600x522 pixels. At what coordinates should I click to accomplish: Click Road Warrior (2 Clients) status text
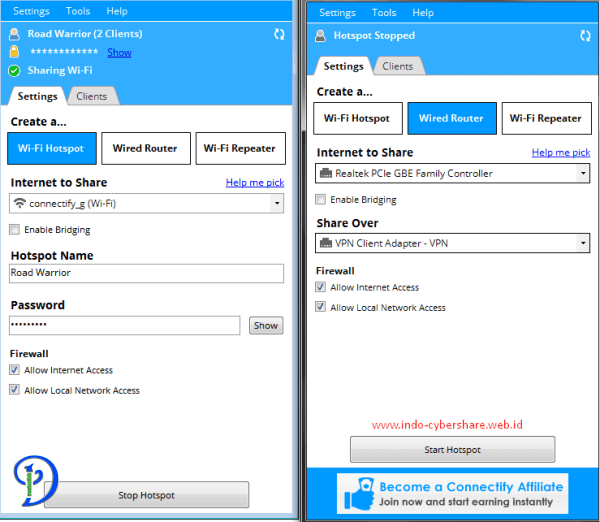85,34
